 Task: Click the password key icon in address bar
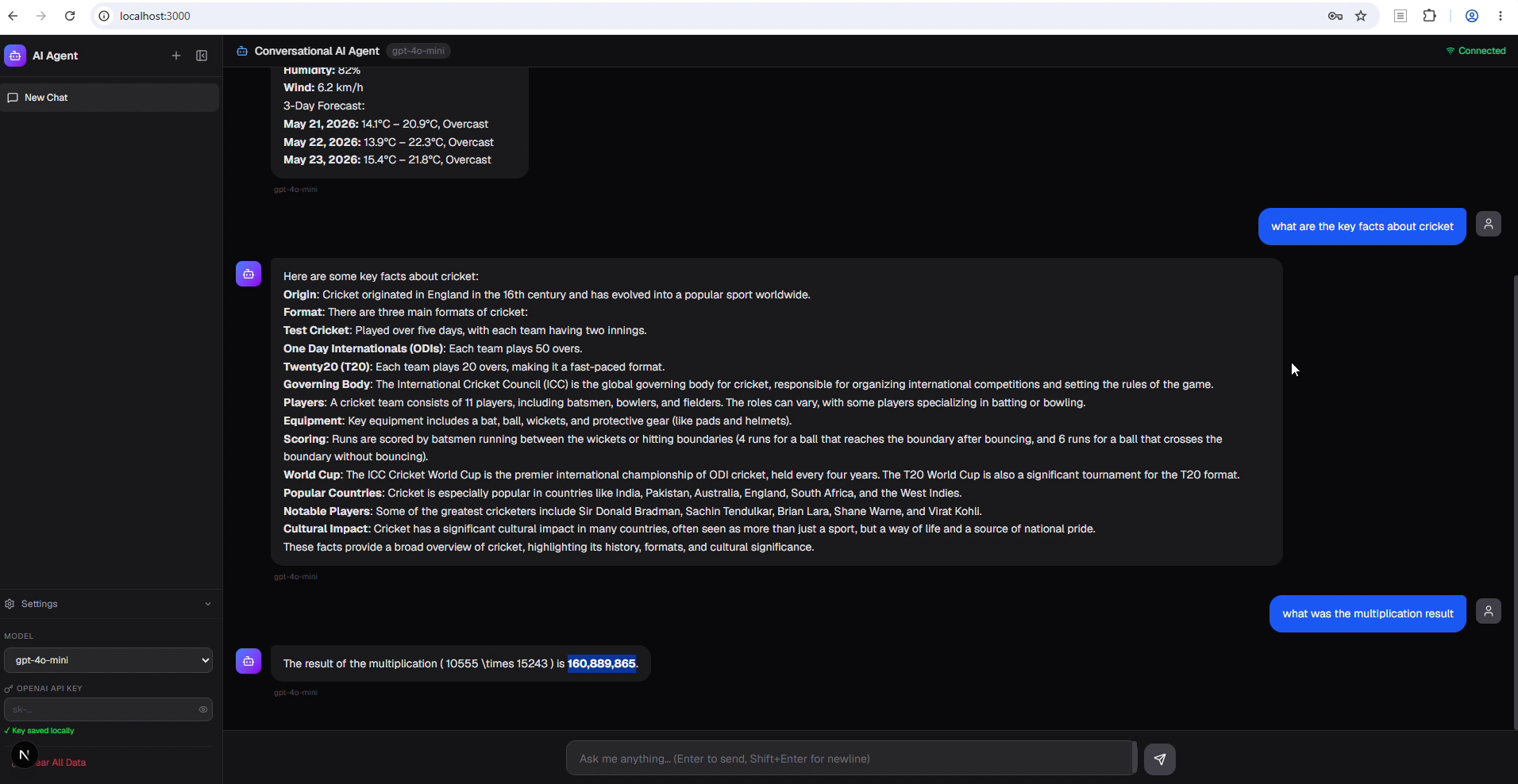[x=1335, y=16]
